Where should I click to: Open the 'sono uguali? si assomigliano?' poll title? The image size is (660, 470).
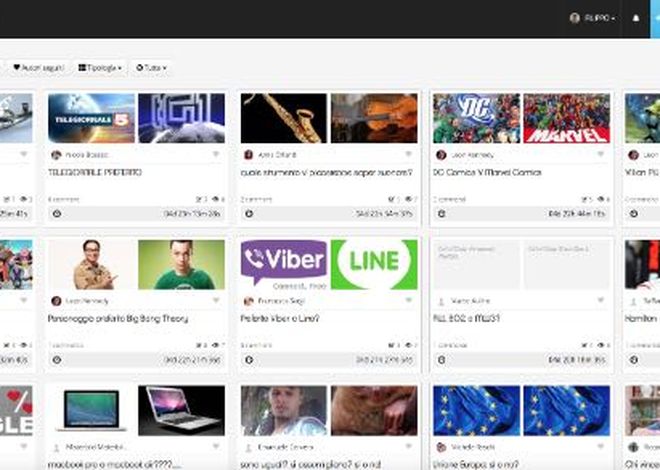311,465
